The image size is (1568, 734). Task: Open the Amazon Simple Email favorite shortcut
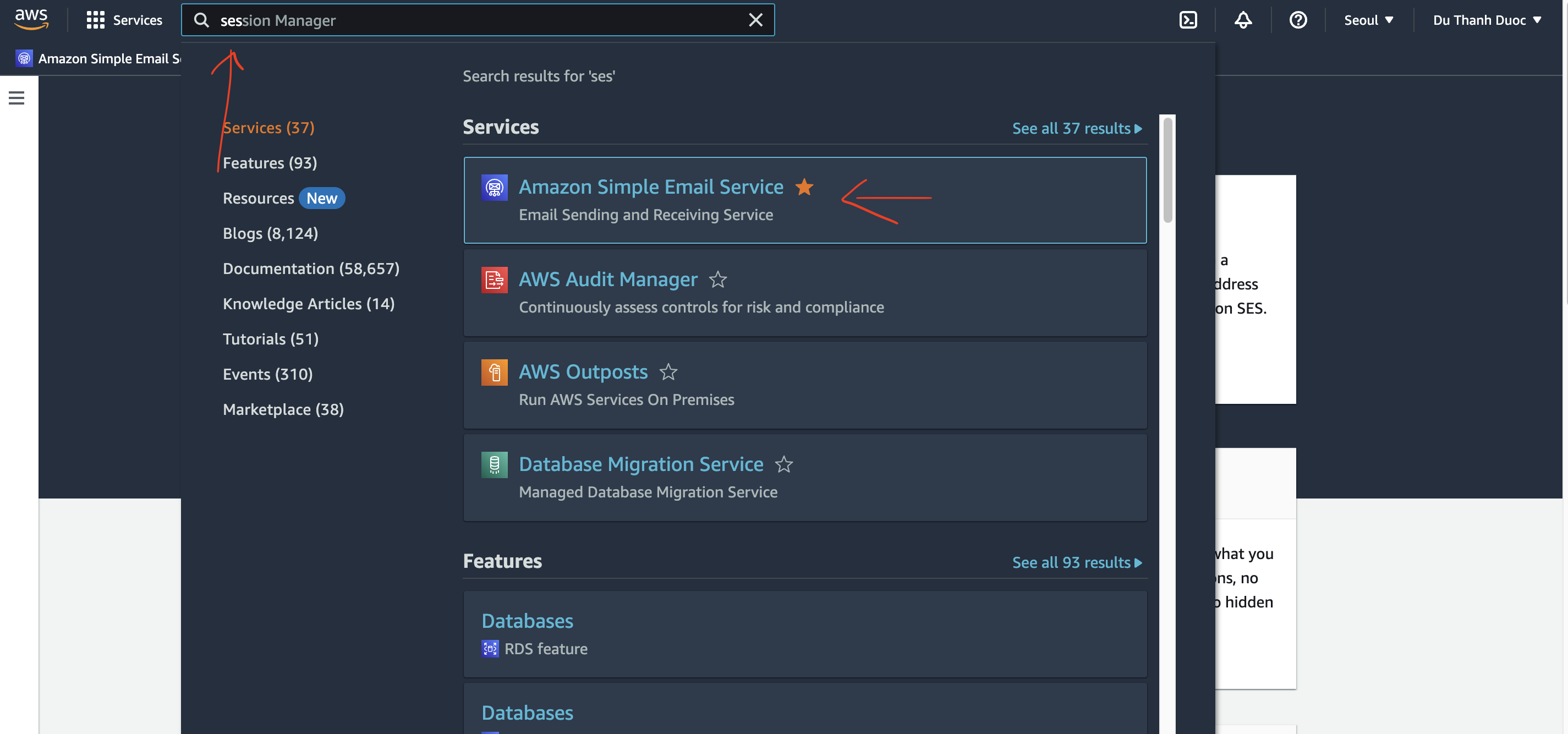[98, 58]
